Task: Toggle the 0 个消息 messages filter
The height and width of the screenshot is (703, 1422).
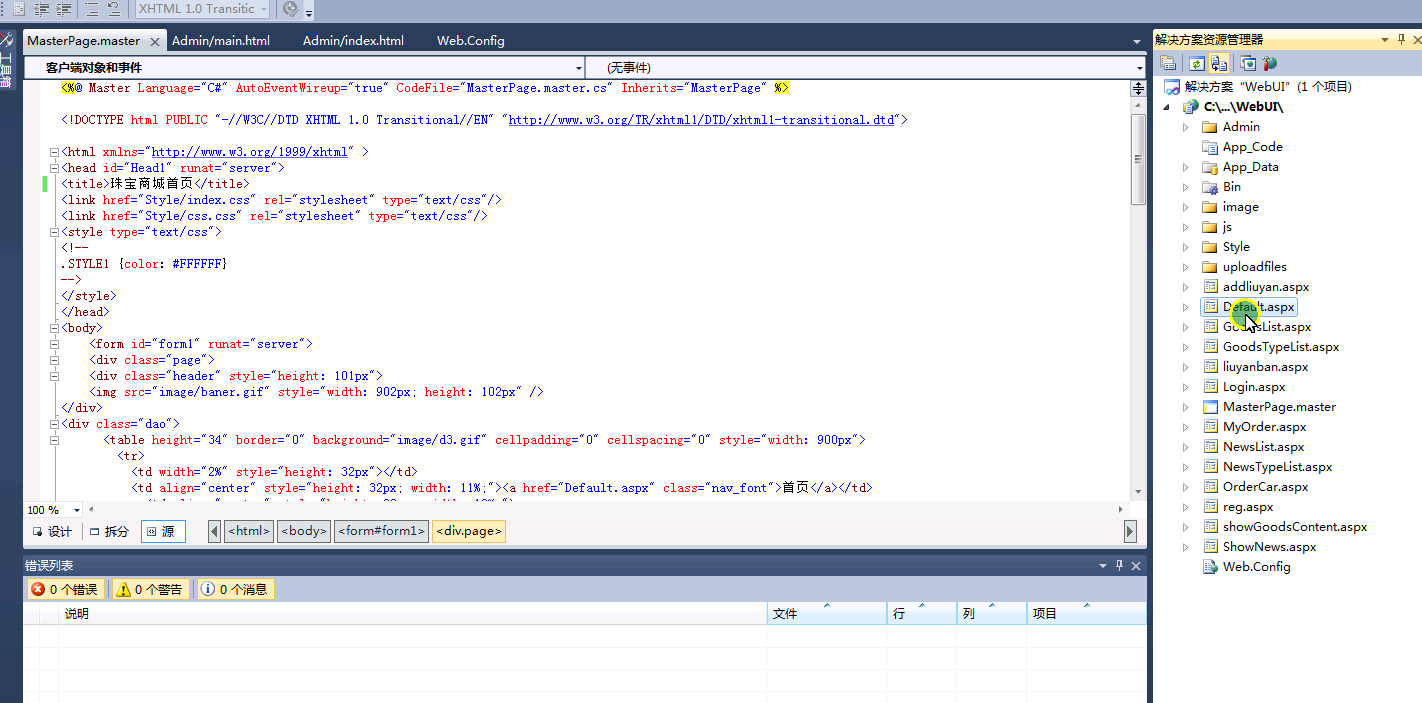Action: (235, 590)
